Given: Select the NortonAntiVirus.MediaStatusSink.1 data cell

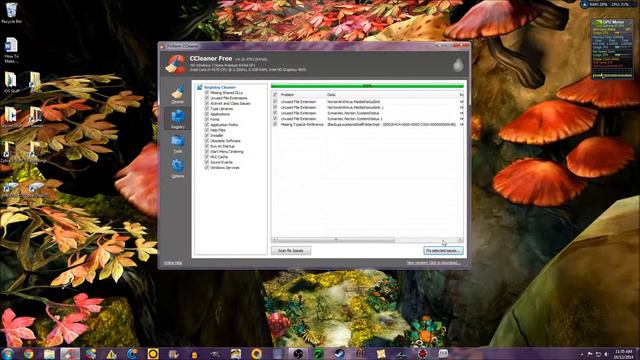Looking at the screenshot, I should (x=356, y=107).
